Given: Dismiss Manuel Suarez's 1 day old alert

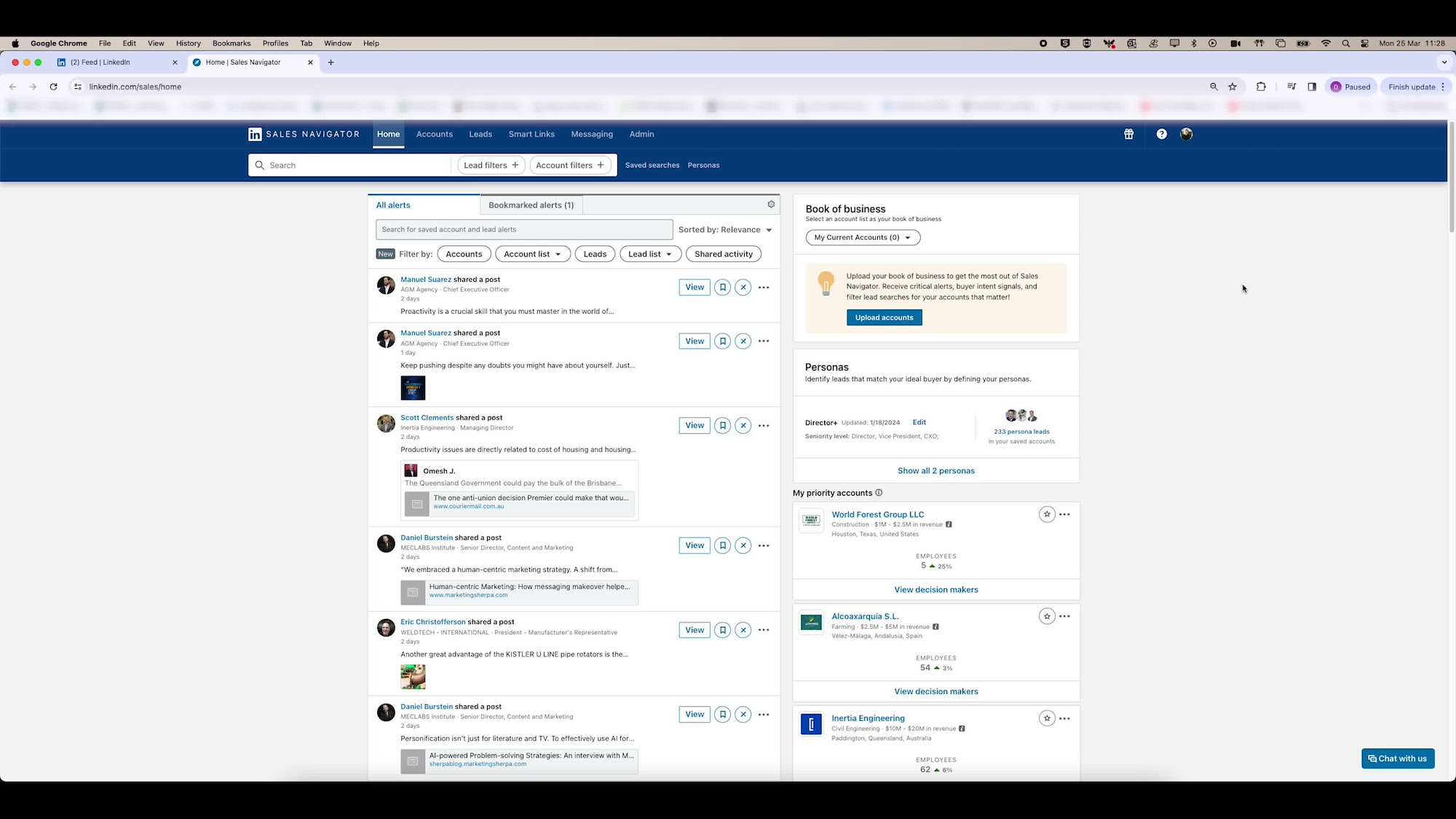Looking at the screenshot, I should pyautogui.click(x=743, y=341).
